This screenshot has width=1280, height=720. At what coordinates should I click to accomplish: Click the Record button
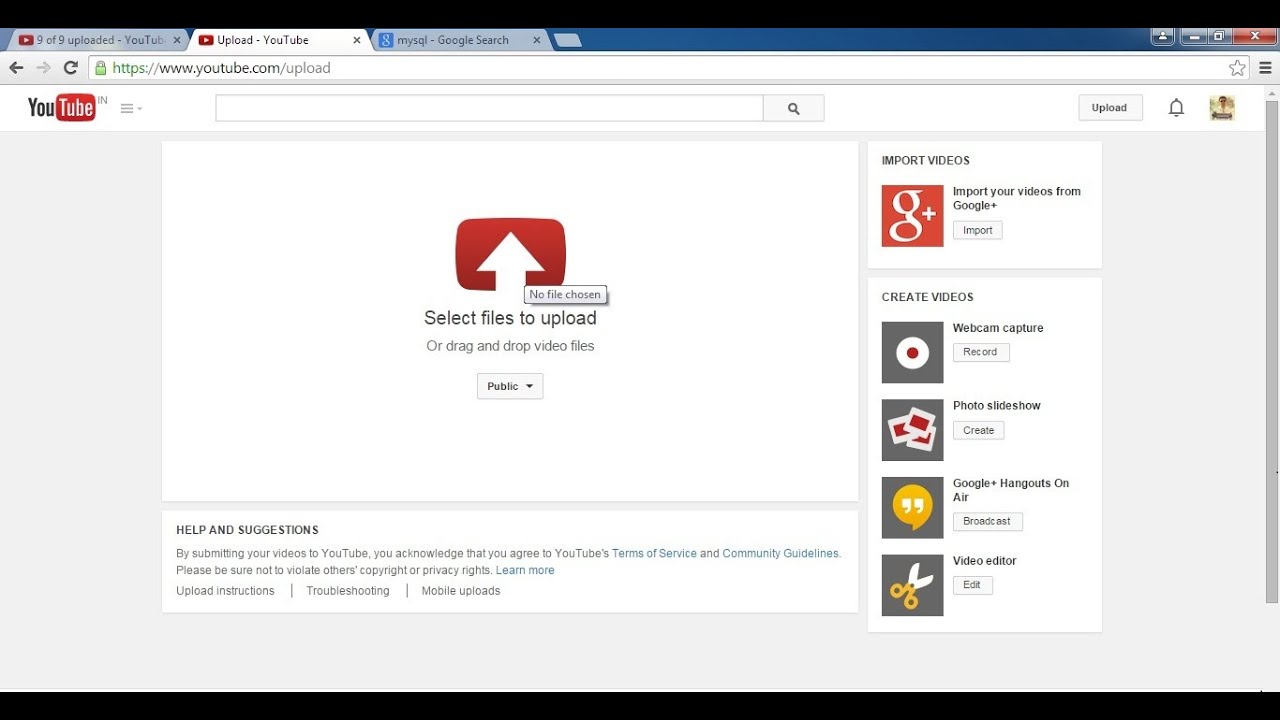[980, 352]
